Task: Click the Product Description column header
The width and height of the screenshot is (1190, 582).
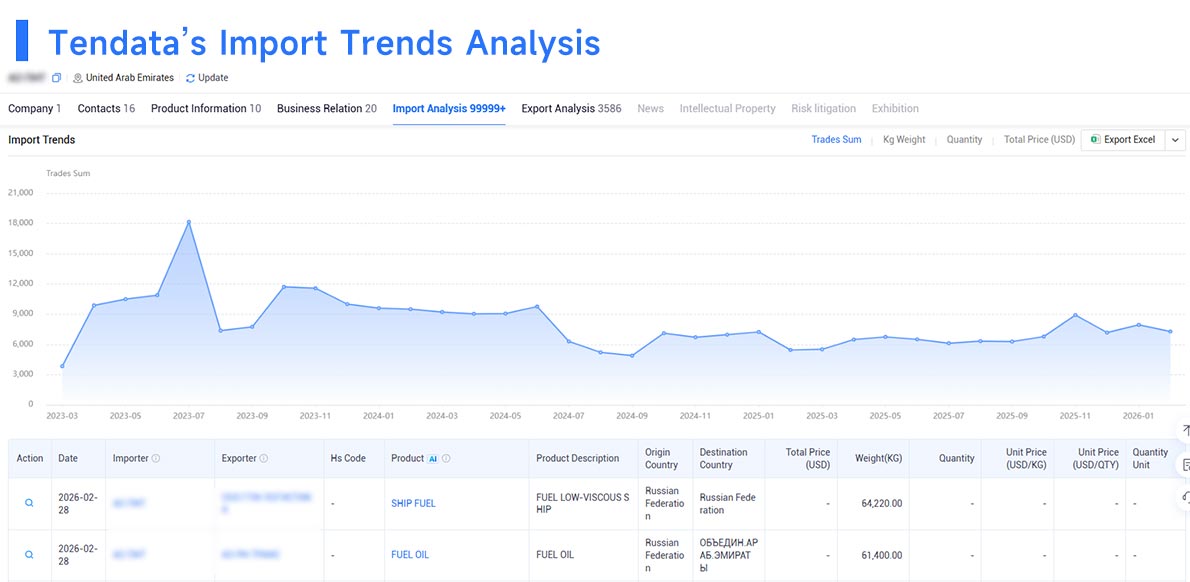Action: point(578,458)
